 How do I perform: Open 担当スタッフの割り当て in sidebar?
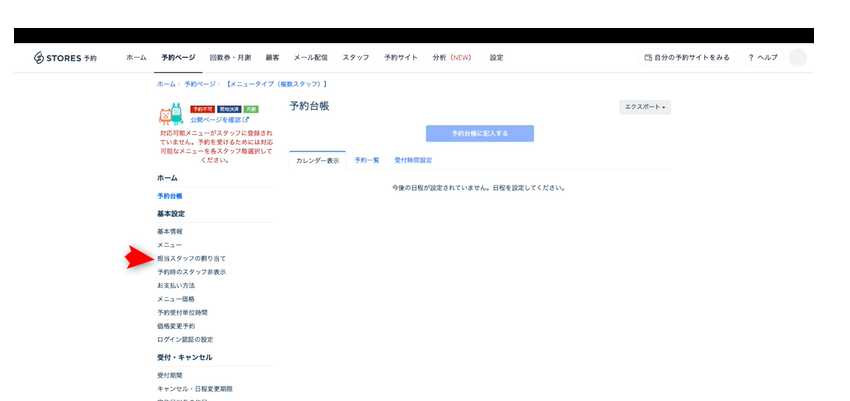pos(184,258)
